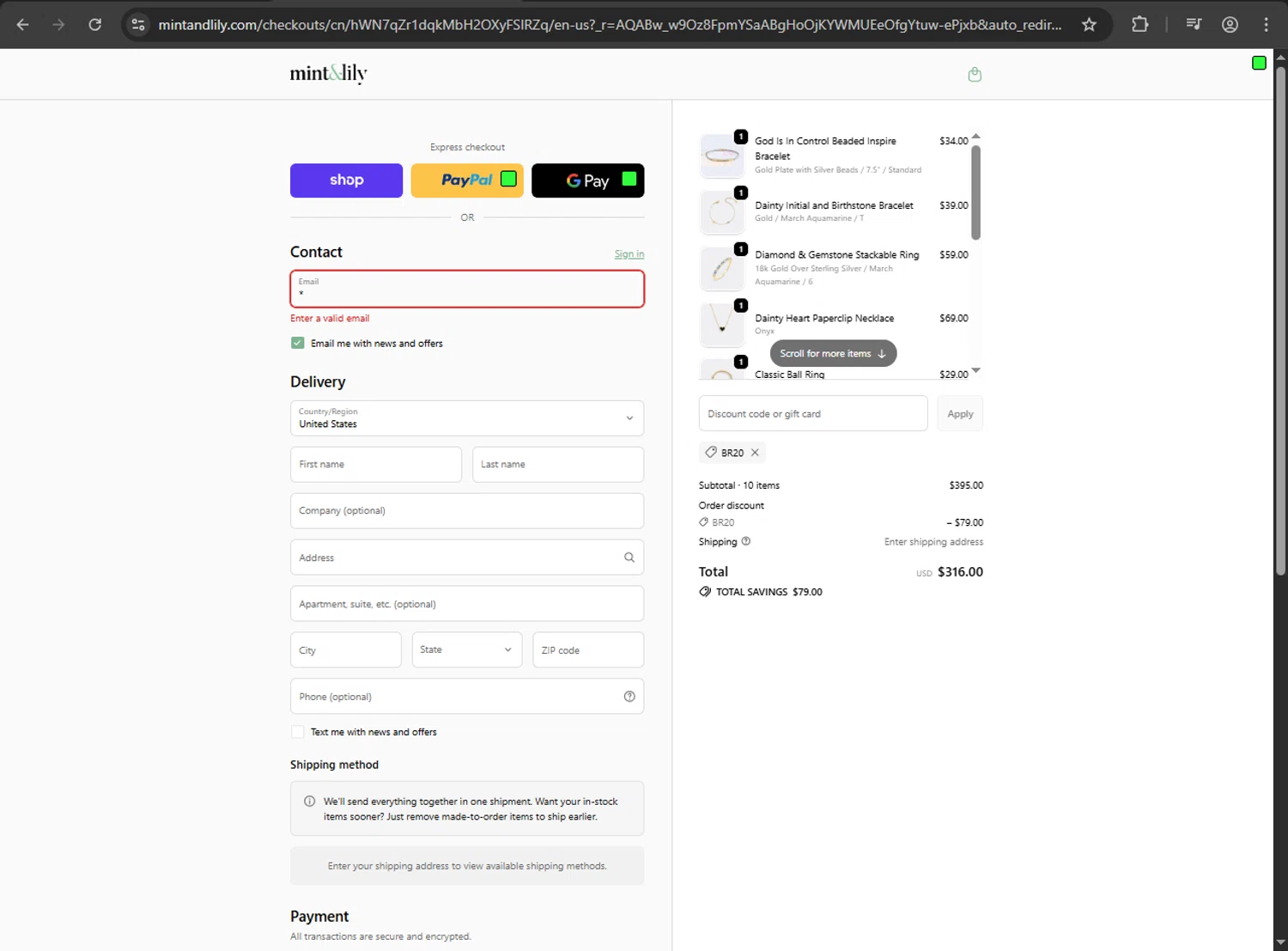Reload the checkout page
This screenshot has height=951, width=1288.
pos(95,25)
